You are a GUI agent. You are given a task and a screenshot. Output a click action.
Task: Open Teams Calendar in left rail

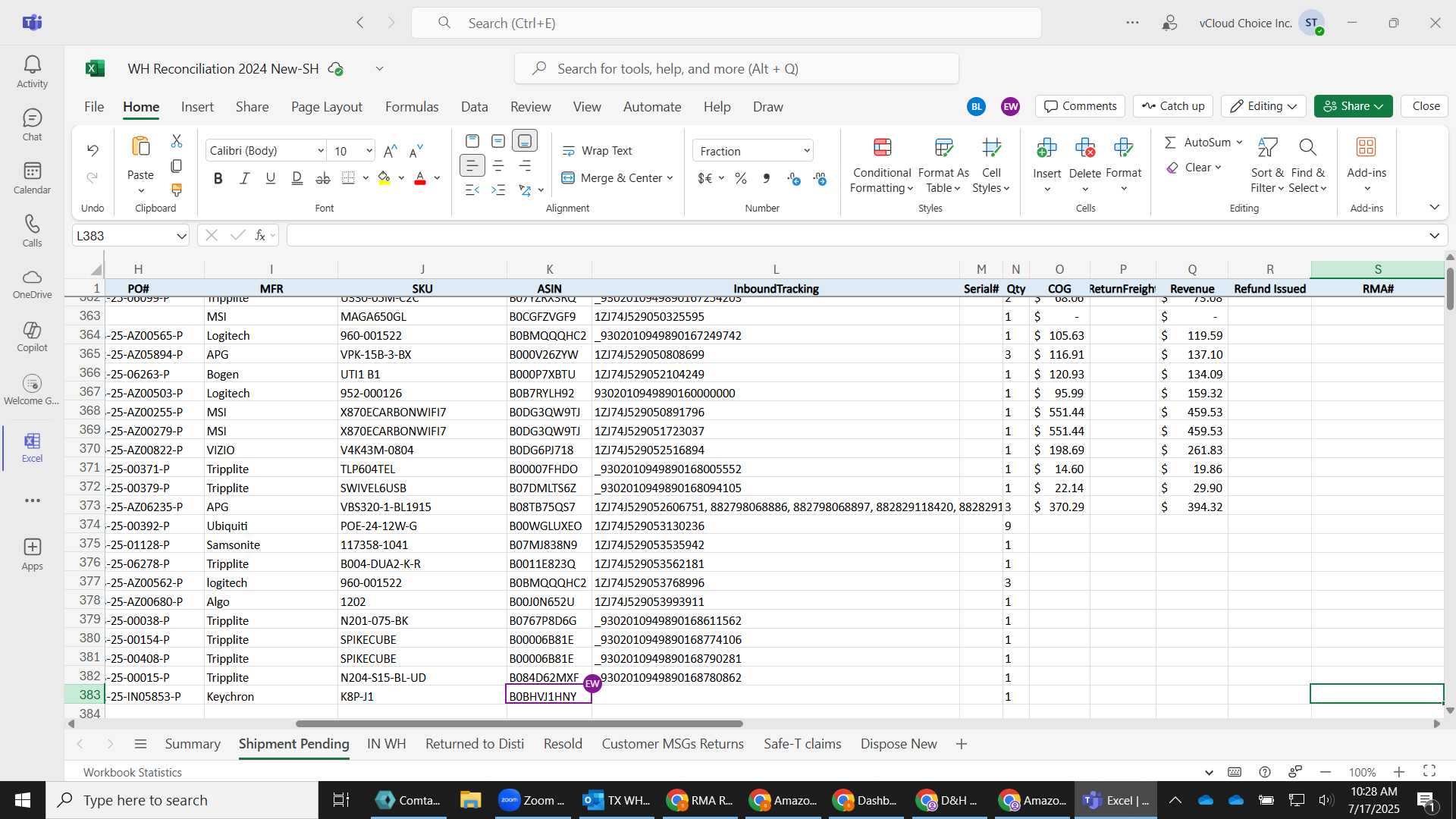[32, 178]
